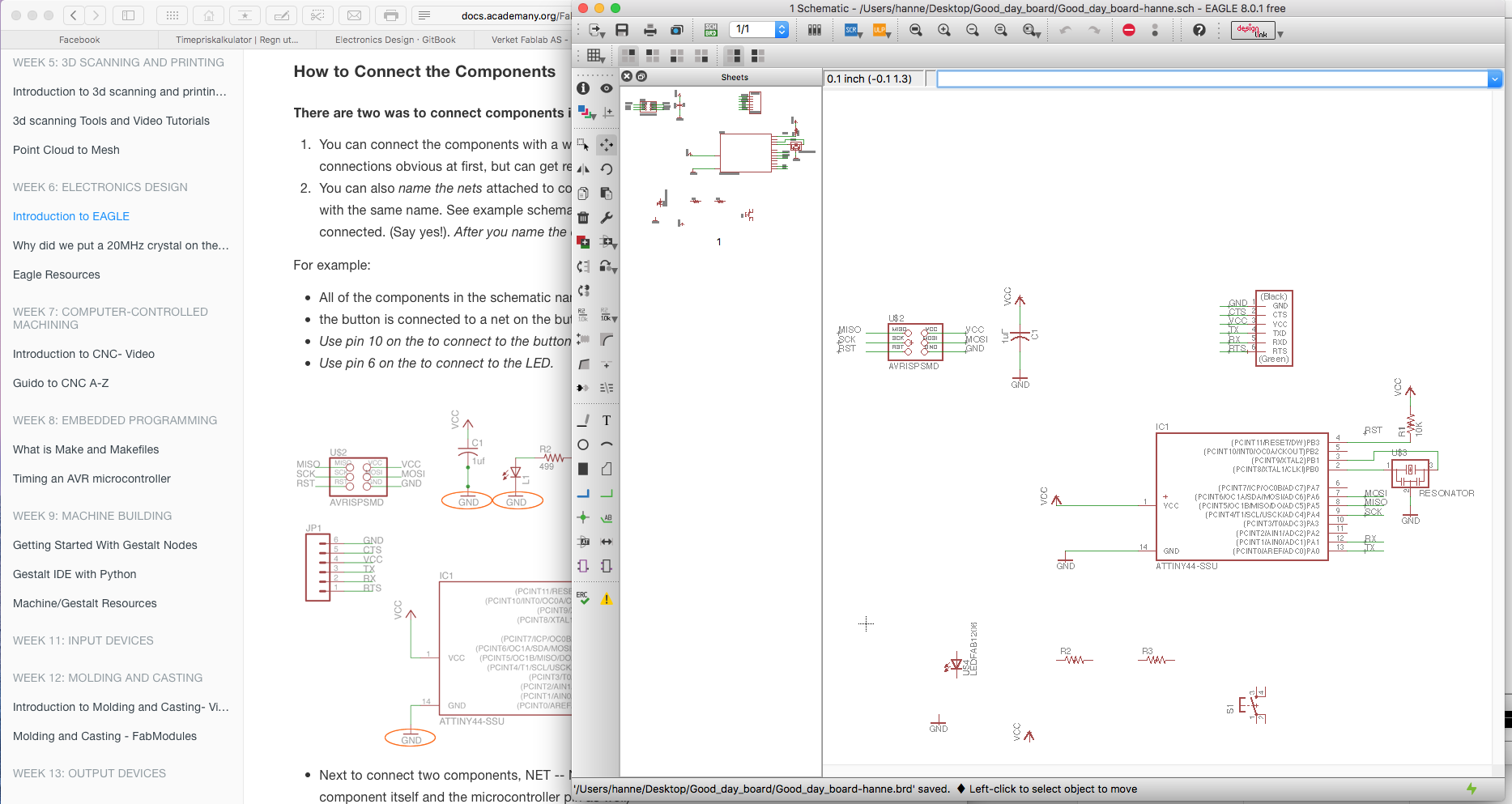Run user language program ULP icon

pos(881,30)
